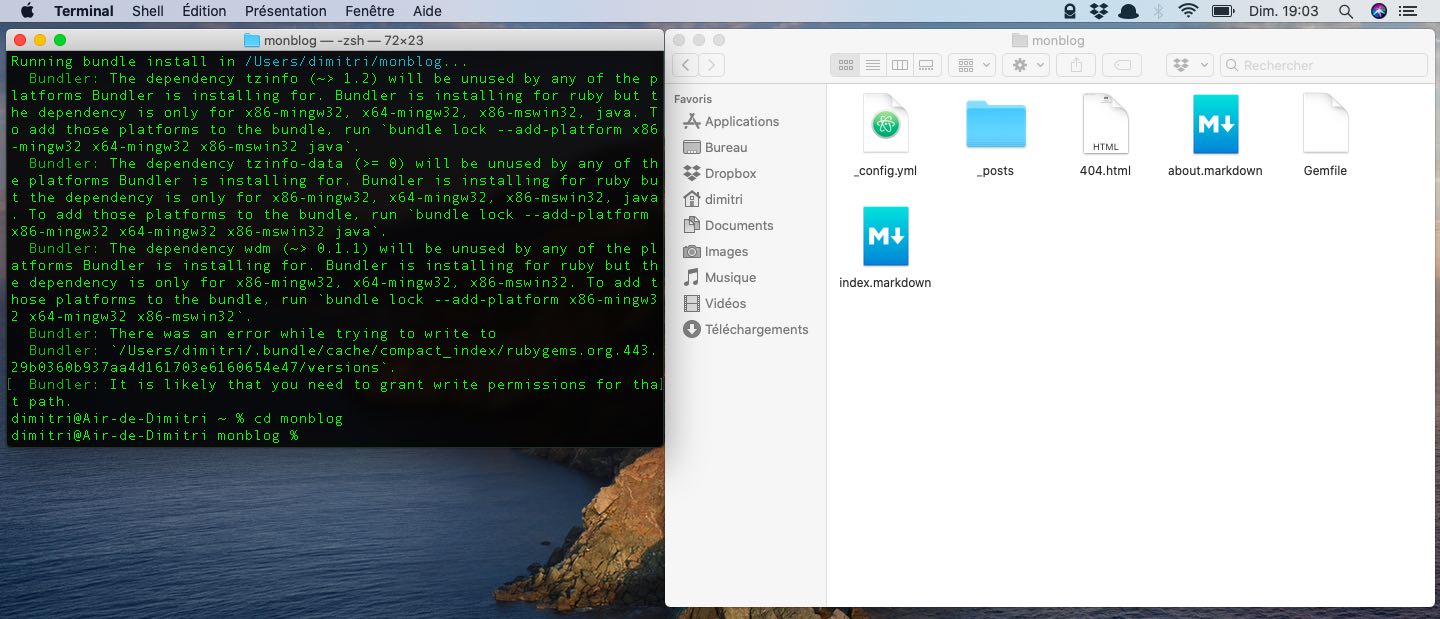
Task: Open the Shell menu
Action: 148,11
